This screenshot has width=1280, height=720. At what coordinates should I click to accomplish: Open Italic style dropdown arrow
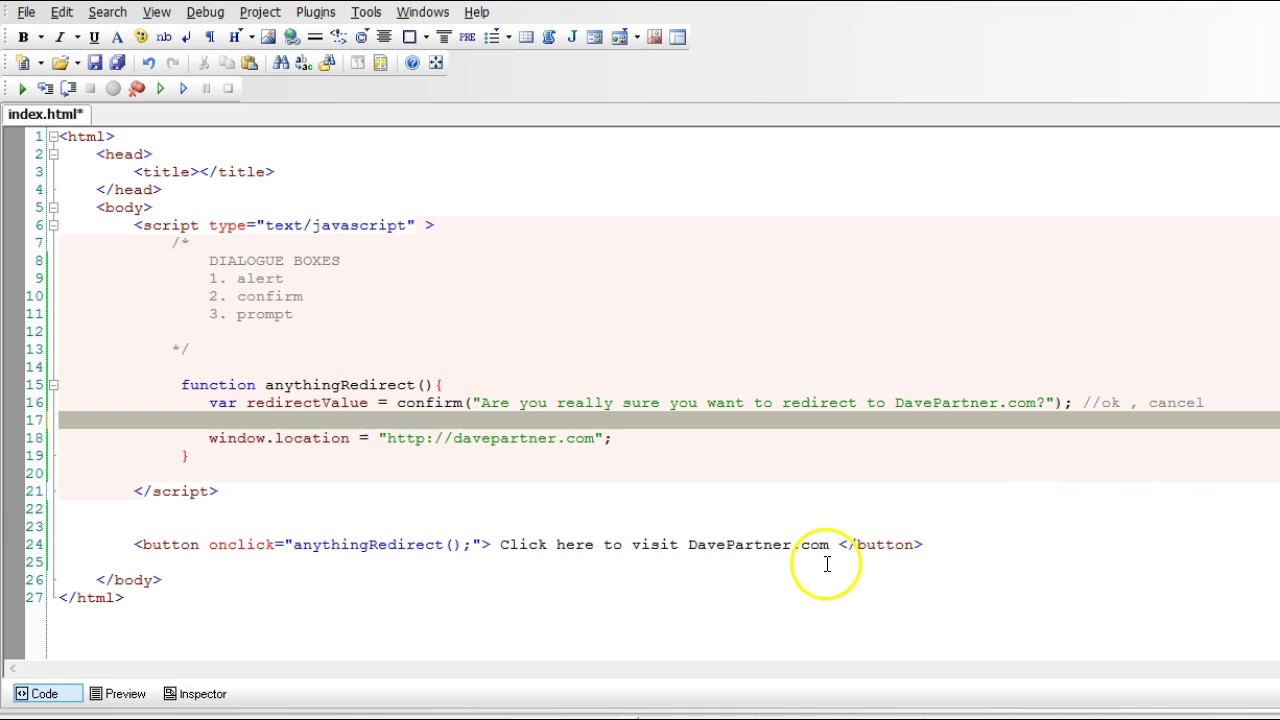point(77,37)
